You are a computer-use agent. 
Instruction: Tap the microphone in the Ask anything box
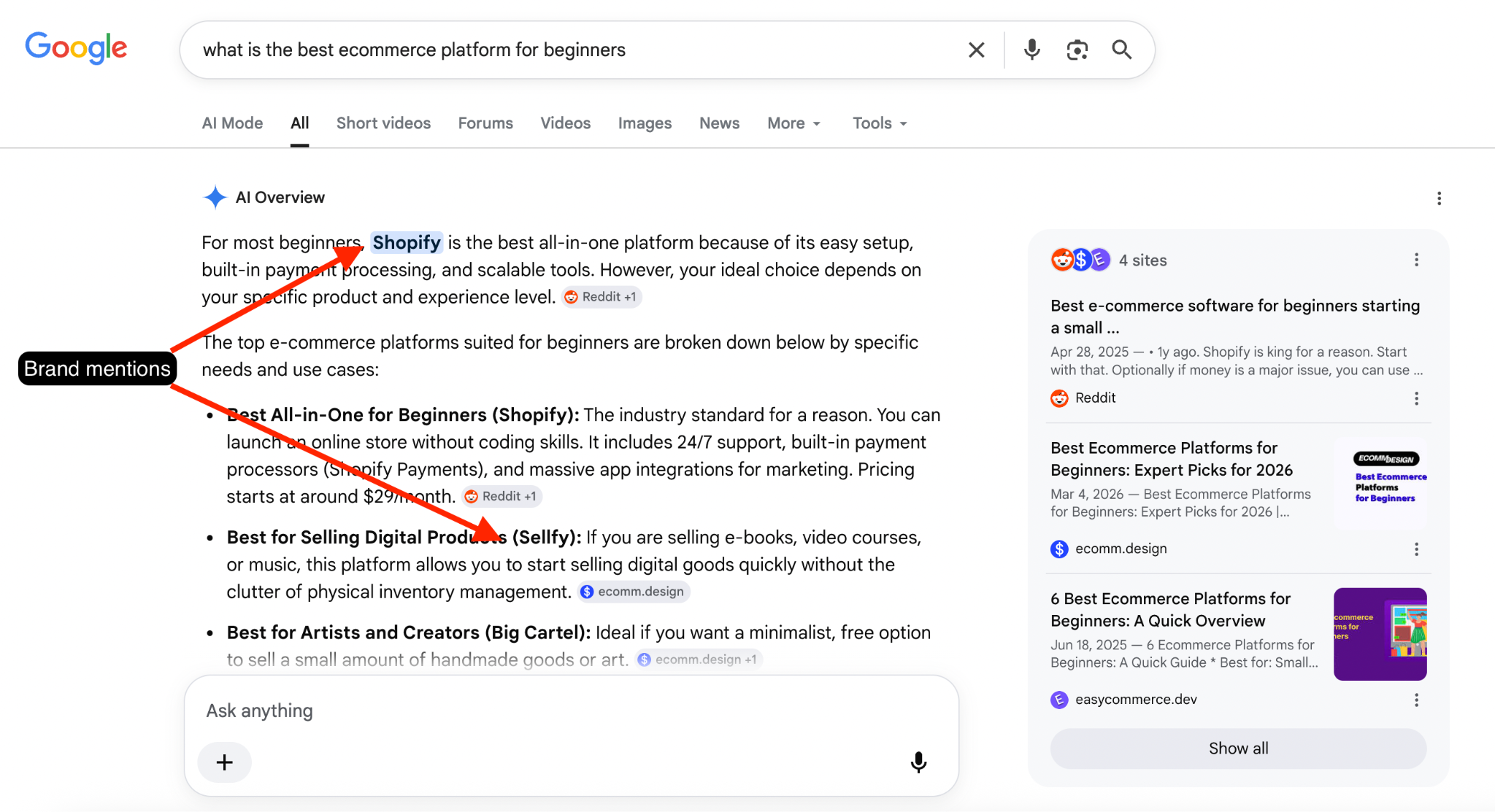[918, 762]
